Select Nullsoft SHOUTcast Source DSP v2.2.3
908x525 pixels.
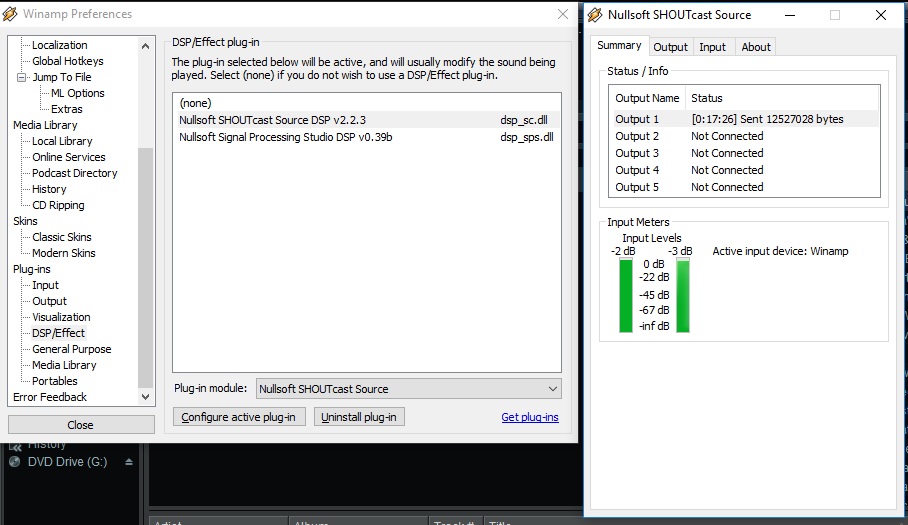tap(367, 120)
